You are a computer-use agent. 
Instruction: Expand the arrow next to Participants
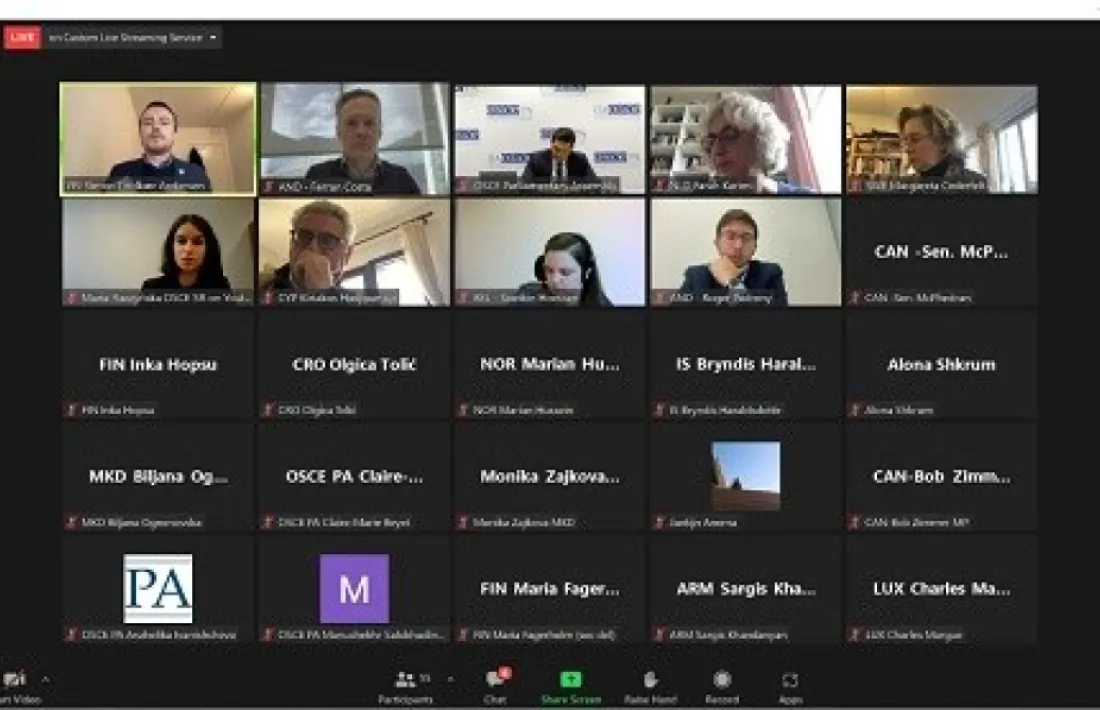point(450,679)
